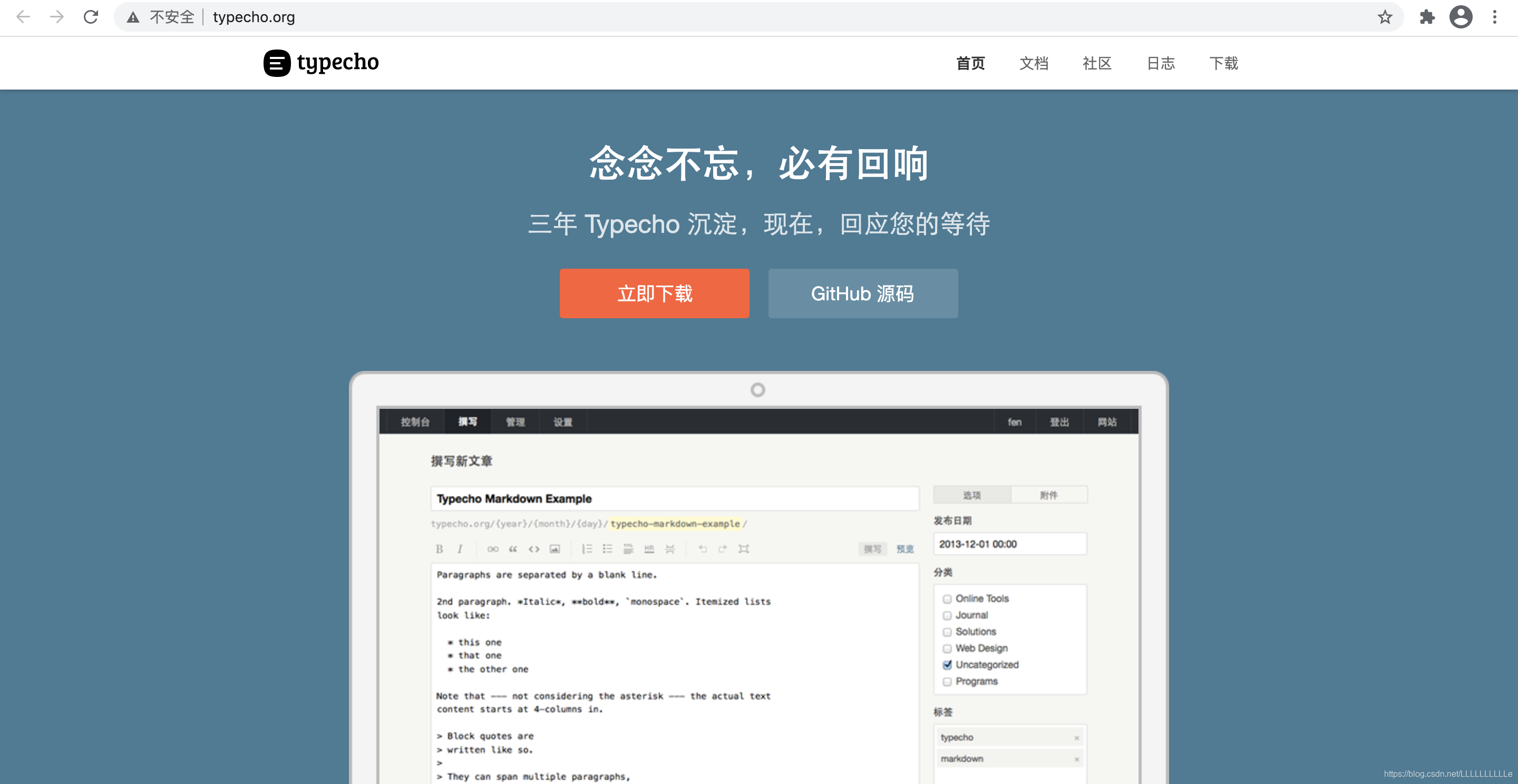Click the publish date field 2013-12-01 00:00
This screenshot has width=1518, height=784.
(x=1010, y=544)
